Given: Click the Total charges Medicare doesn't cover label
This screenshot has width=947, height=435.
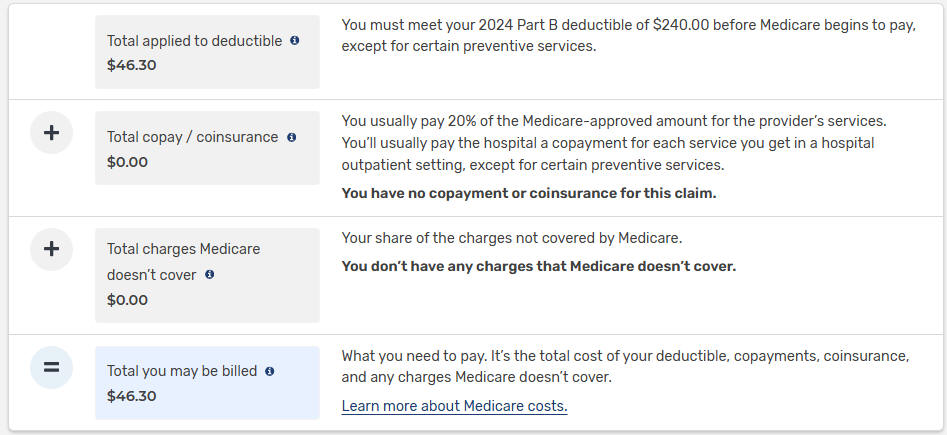Looking at the screenshot, I should click(x=184, y=262).
